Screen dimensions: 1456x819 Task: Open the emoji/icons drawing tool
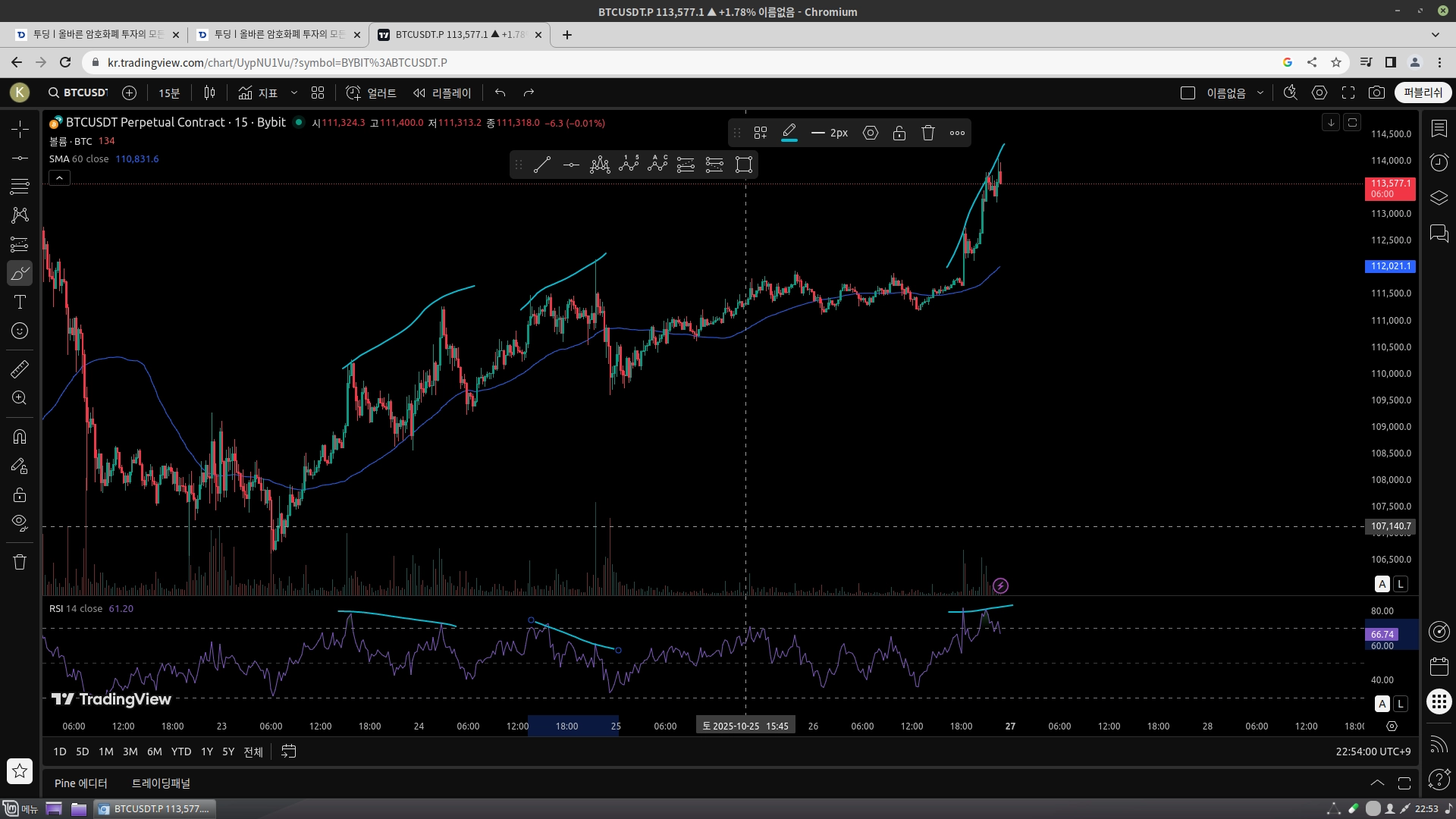pyautogui.click(x=20, y=331)
